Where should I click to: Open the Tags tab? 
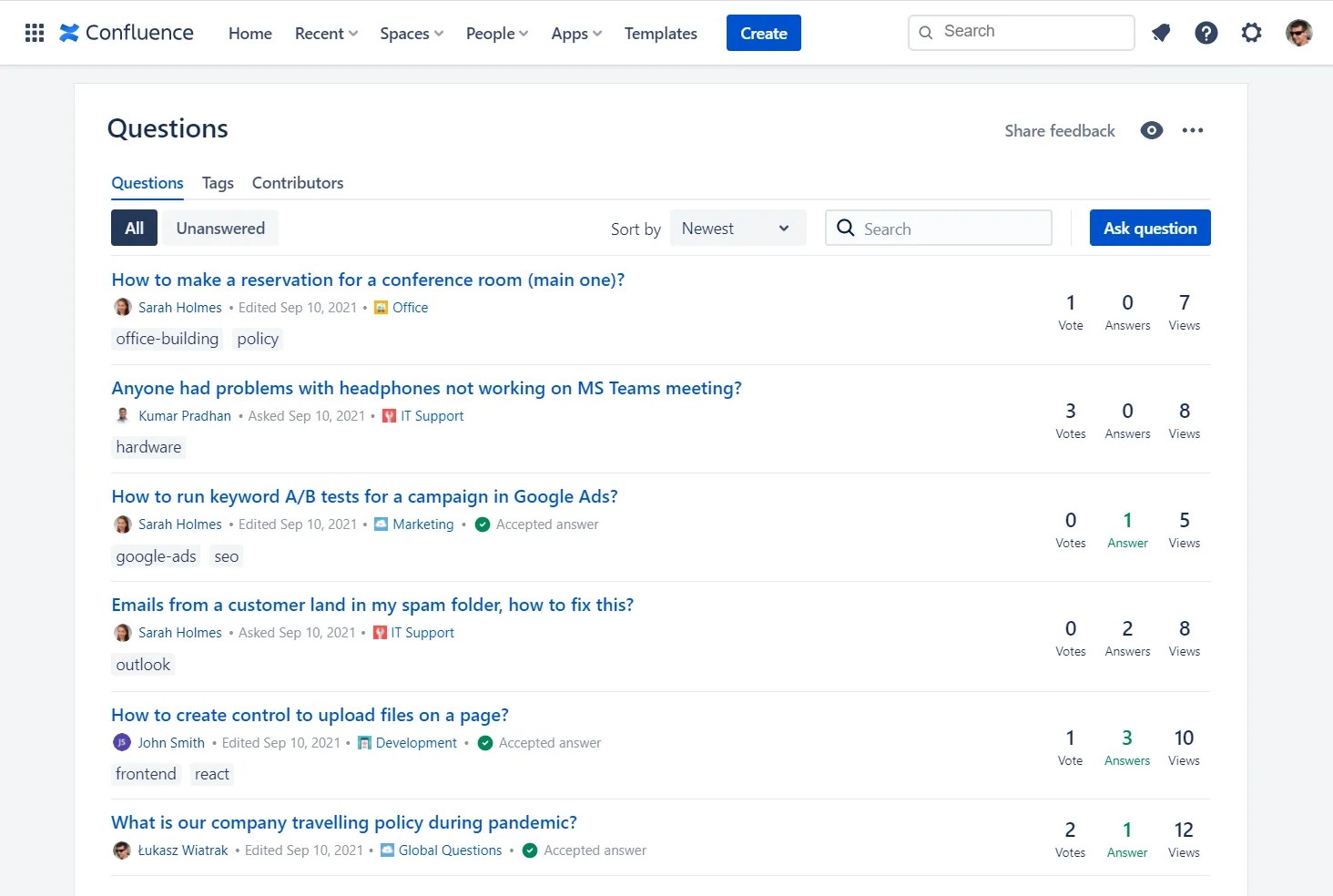coord(218,182)
